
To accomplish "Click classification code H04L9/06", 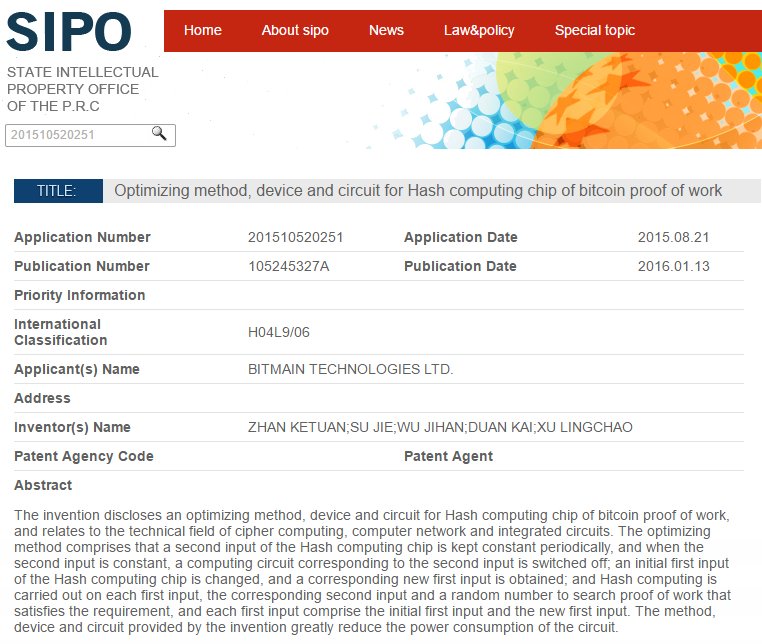I will [278, 332].
